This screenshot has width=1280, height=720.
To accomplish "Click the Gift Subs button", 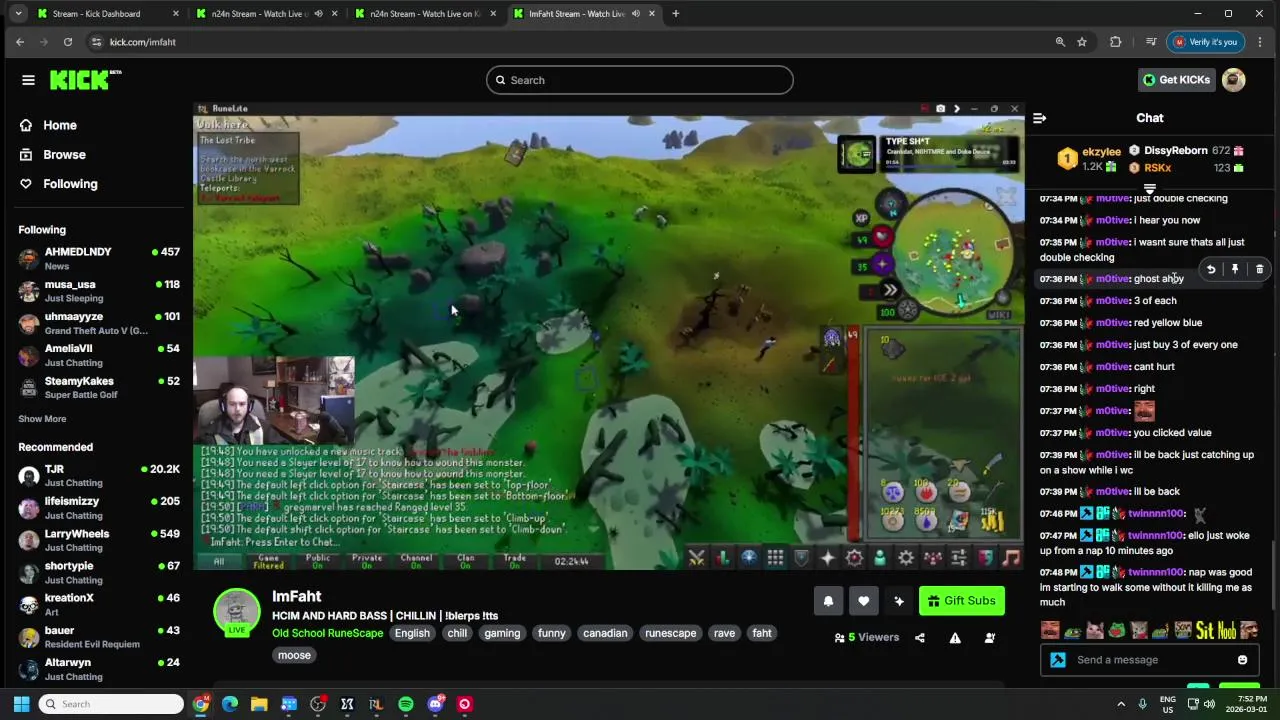I will (x=961, y=601).
